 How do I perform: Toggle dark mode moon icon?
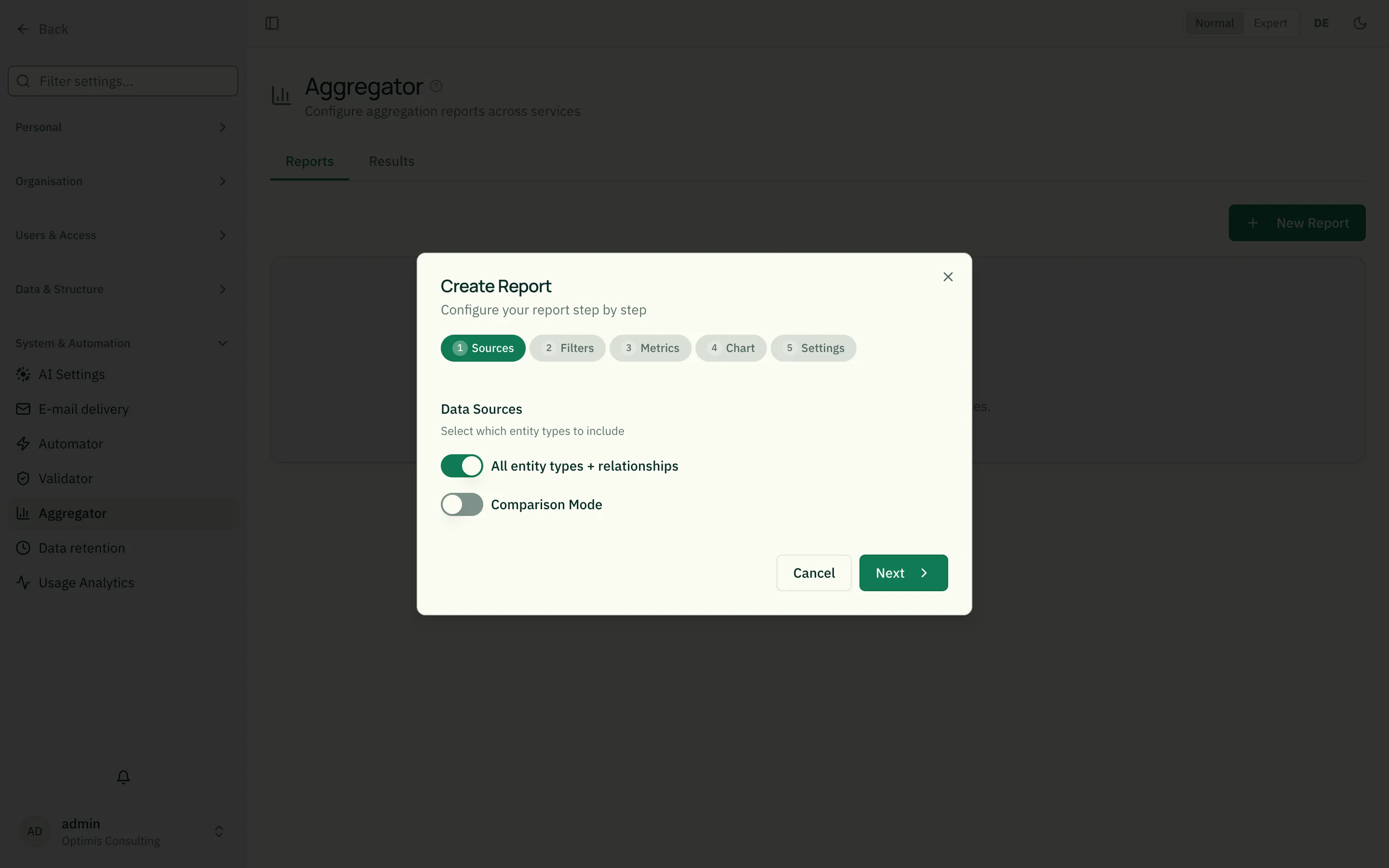click(x=1360, y=23)
